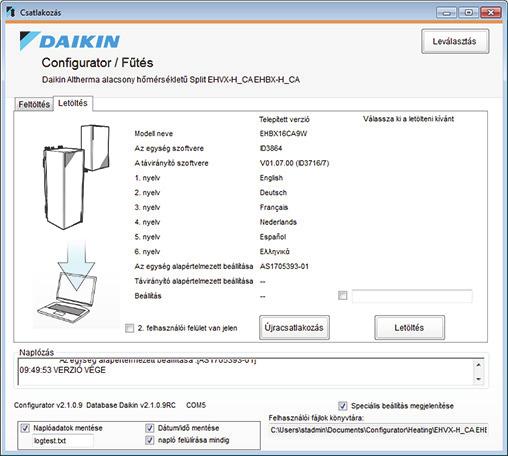Click the Újracsatlakozás button

(294, 328)
